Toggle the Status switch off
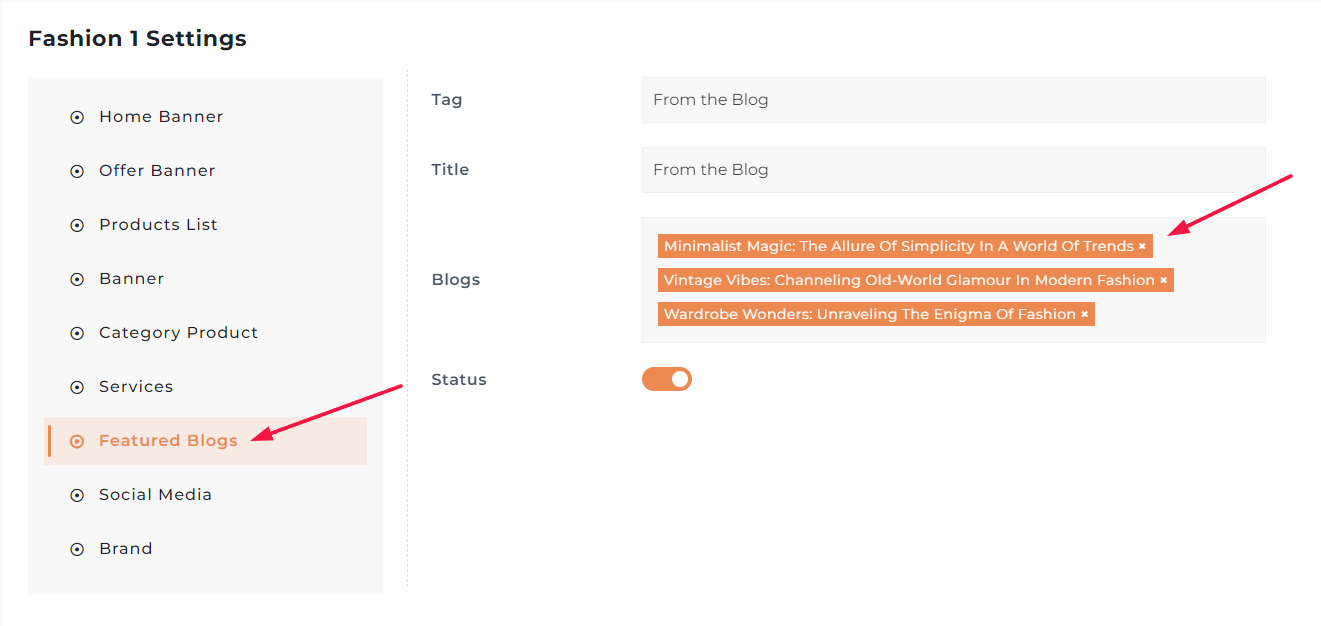1321x626 pixels. [x=667, y=379]
